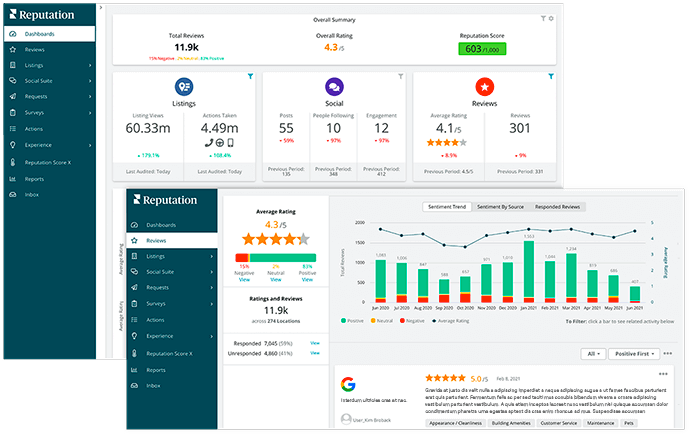Open the Overall Summary settings gear
Image resolution: width=692 pixels, height=437 pixels.
click(551, 18)
